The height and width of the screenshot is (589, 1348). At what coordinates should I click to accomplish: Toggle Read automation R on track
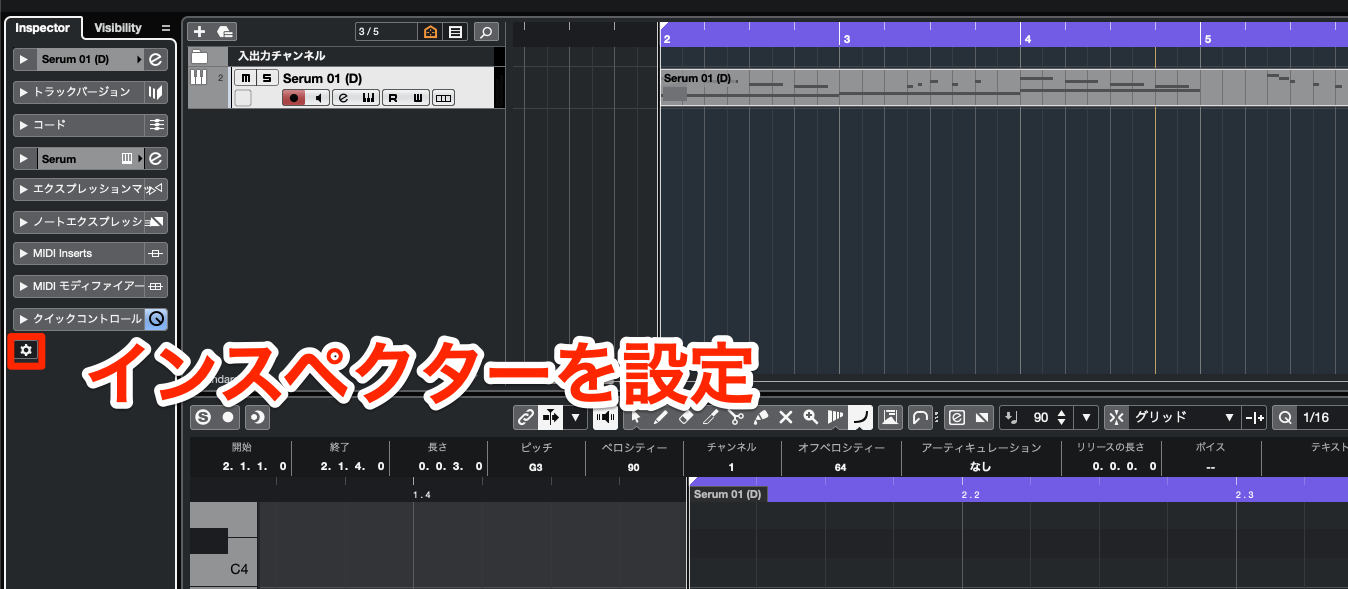pyautogui.click(x=394, y=97)
